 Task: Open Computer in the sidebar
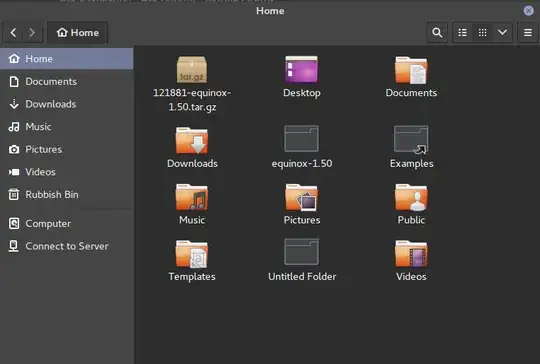click(66, 224)
